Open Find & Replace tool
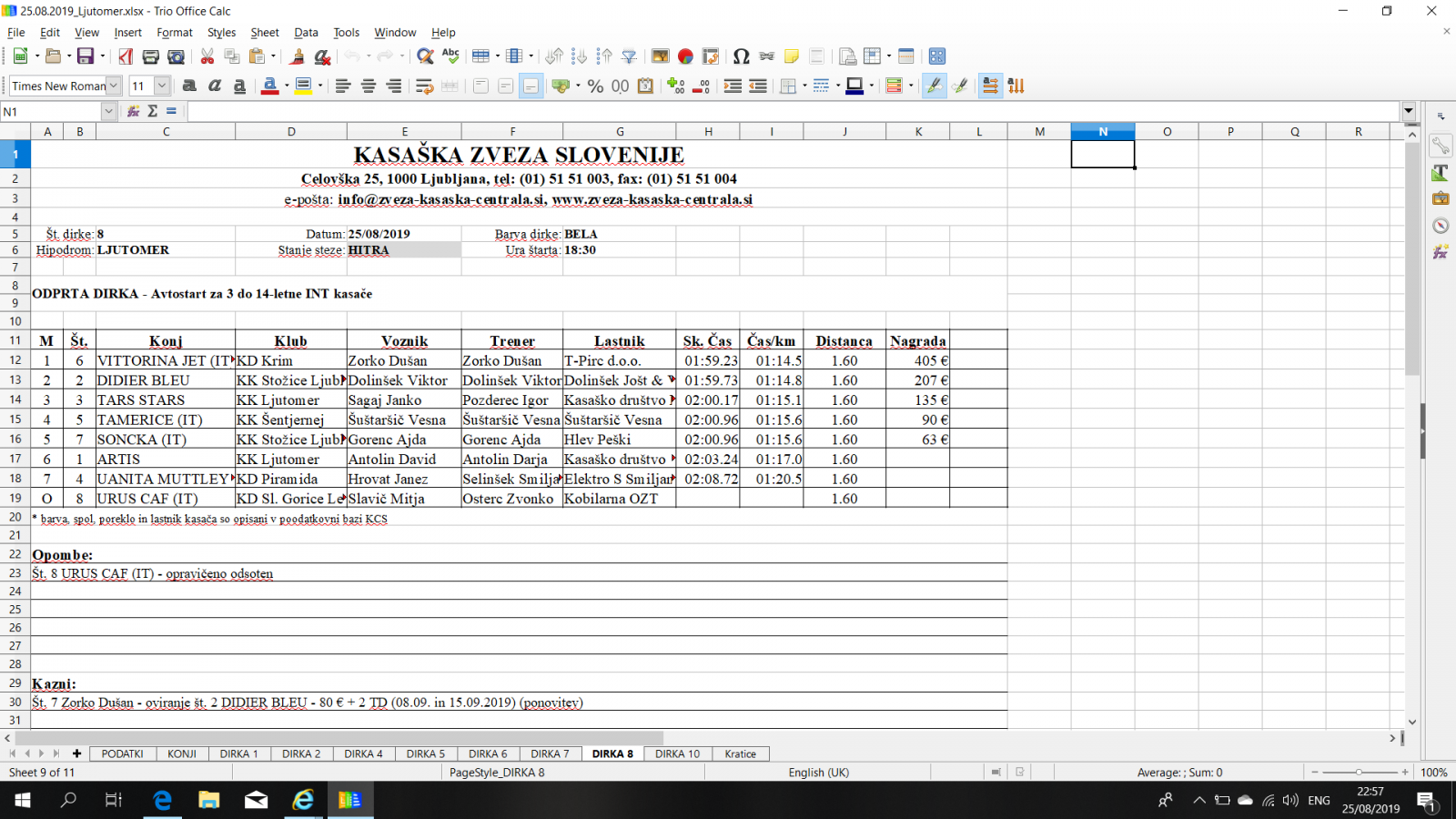 424,56
